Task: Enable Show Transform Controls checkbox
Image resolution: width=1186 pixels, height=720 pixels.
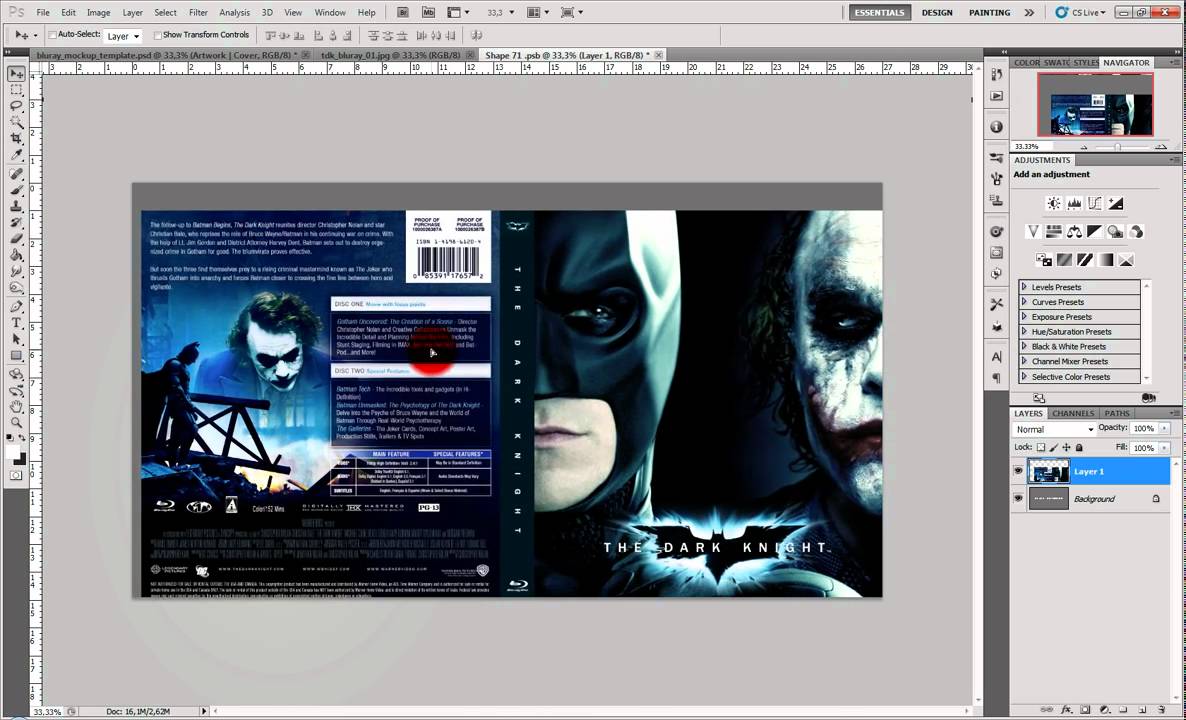Action: pos(157,35)
